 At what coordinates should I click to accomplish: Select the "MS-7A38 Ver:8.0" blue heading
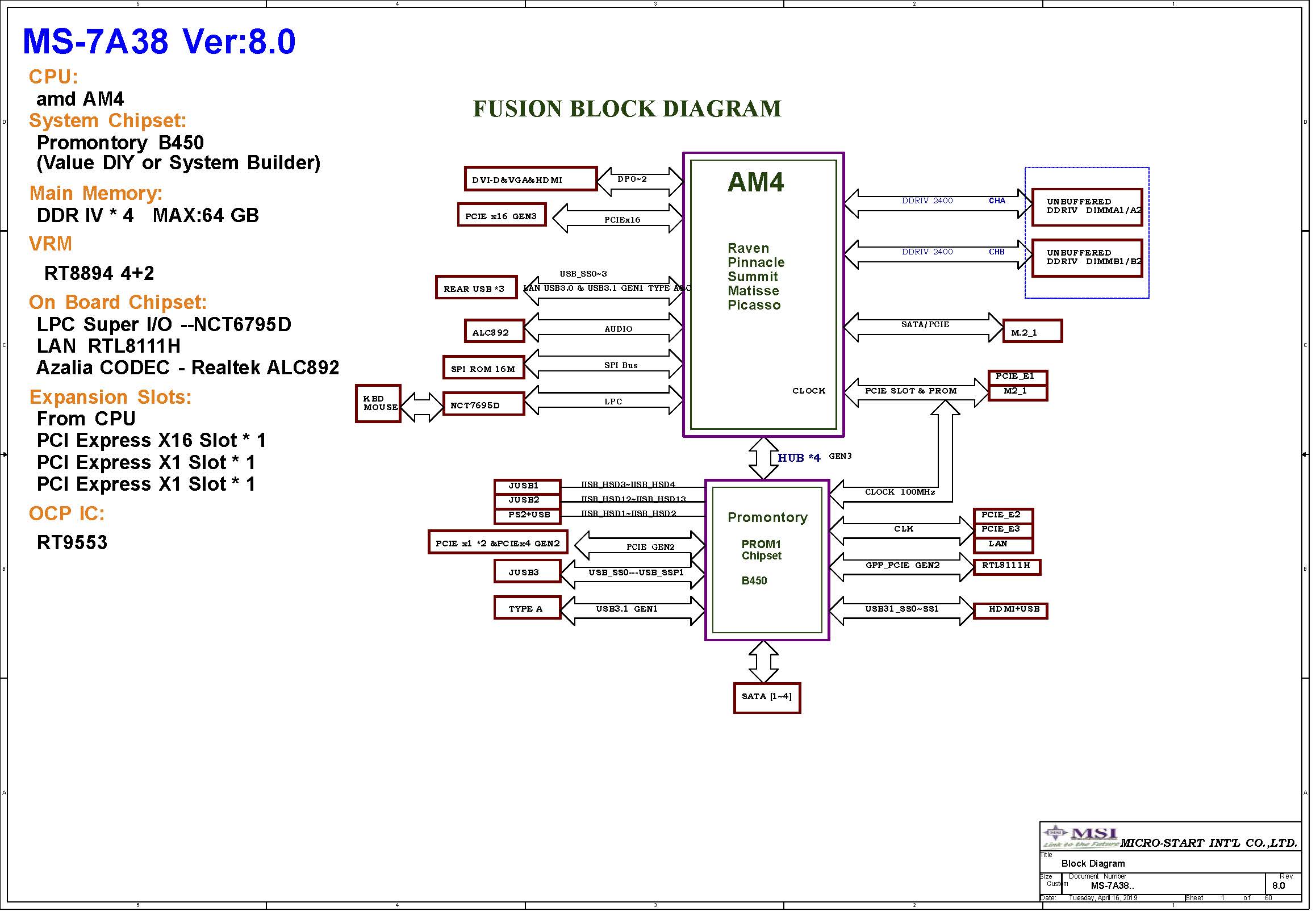[x=159, y=41]
